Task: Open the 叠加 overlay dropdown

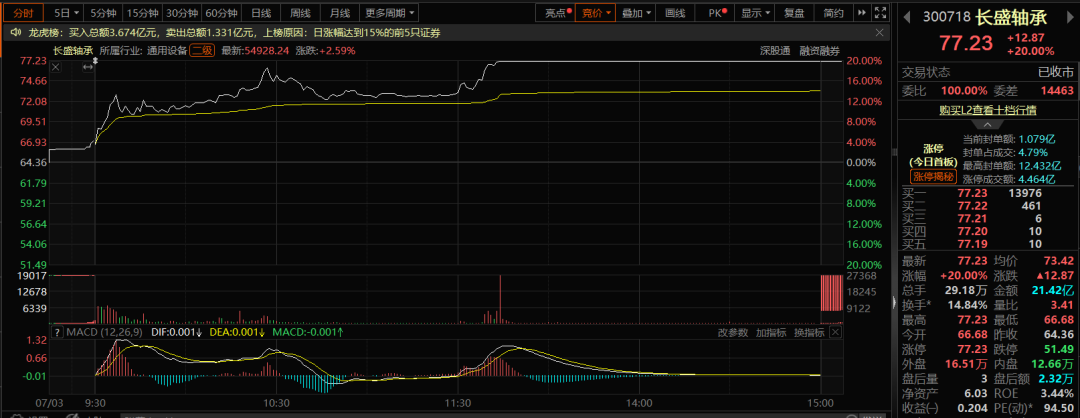Action: click(636, 12)
